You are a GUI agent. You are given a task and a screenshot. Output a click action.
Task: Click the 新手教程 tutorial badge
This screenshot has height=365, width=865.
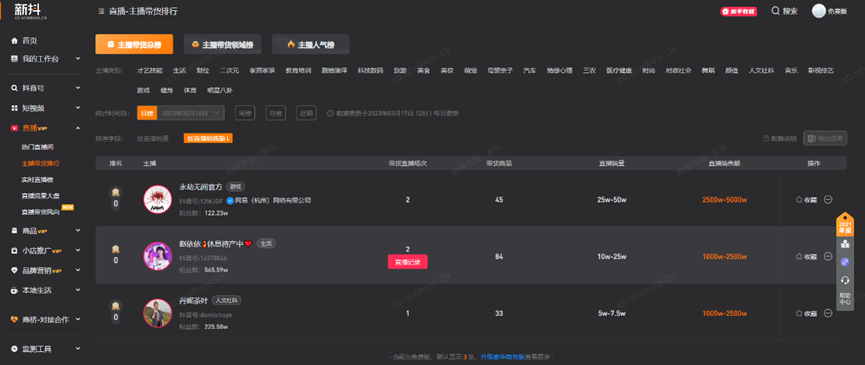(x=738, y=12)
